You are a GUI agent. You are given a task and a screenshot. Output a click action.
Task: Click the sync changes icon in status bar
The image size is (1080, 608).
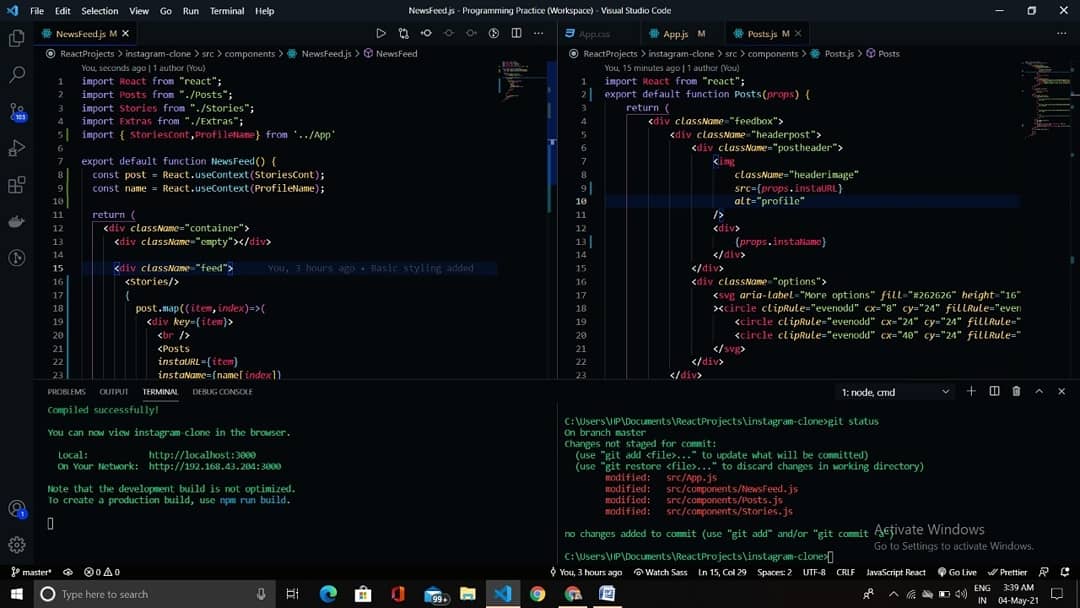point(68,572)
